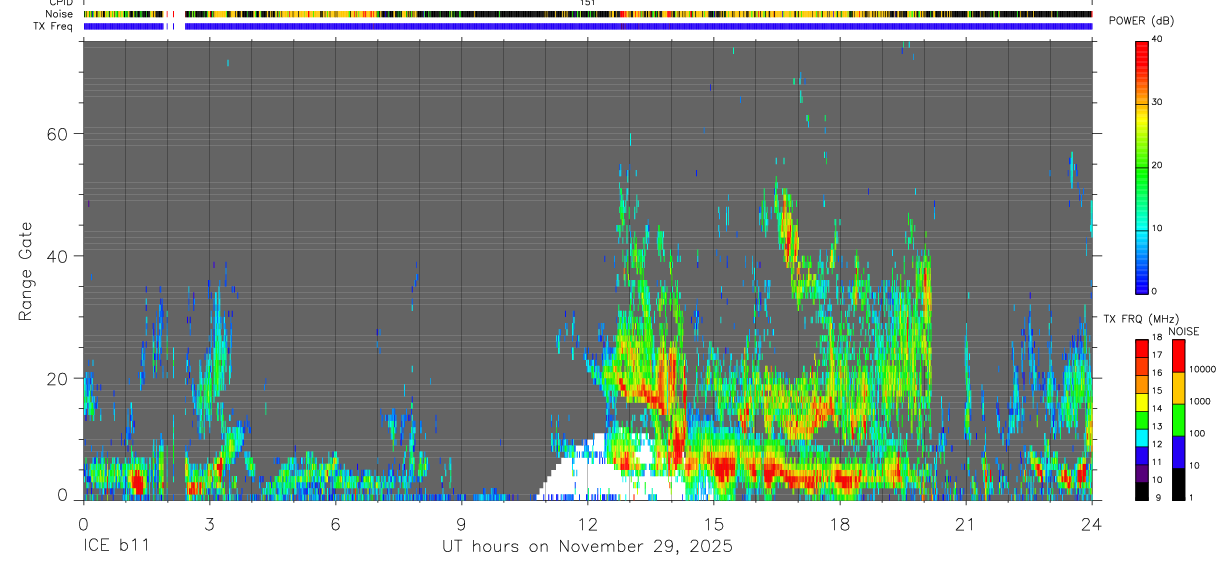1228x567 pixels.
Task: Click the power scale value 30
Action: click(x=1156, y=102)
